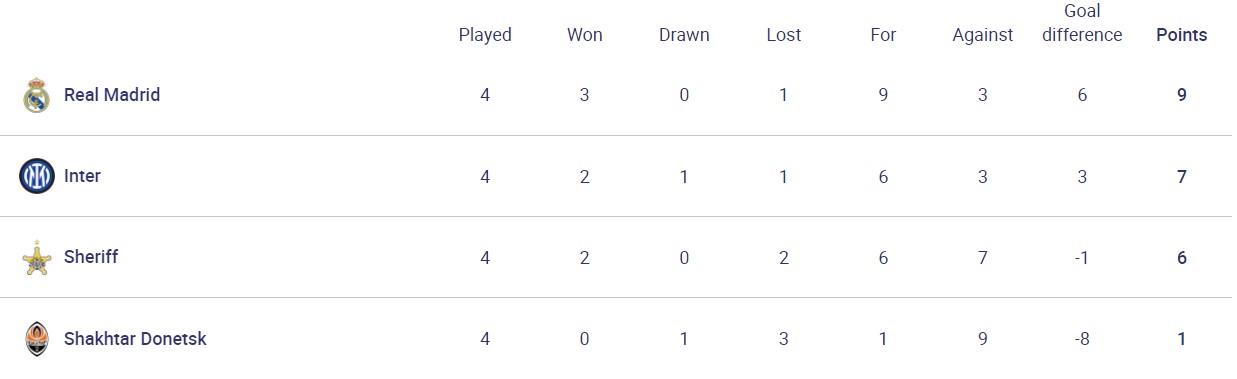Image resolution: width=1237 pixels, height=379 pixels.
Task: Select Real Madrid's points value 9
Action: tap(1182, 95)
